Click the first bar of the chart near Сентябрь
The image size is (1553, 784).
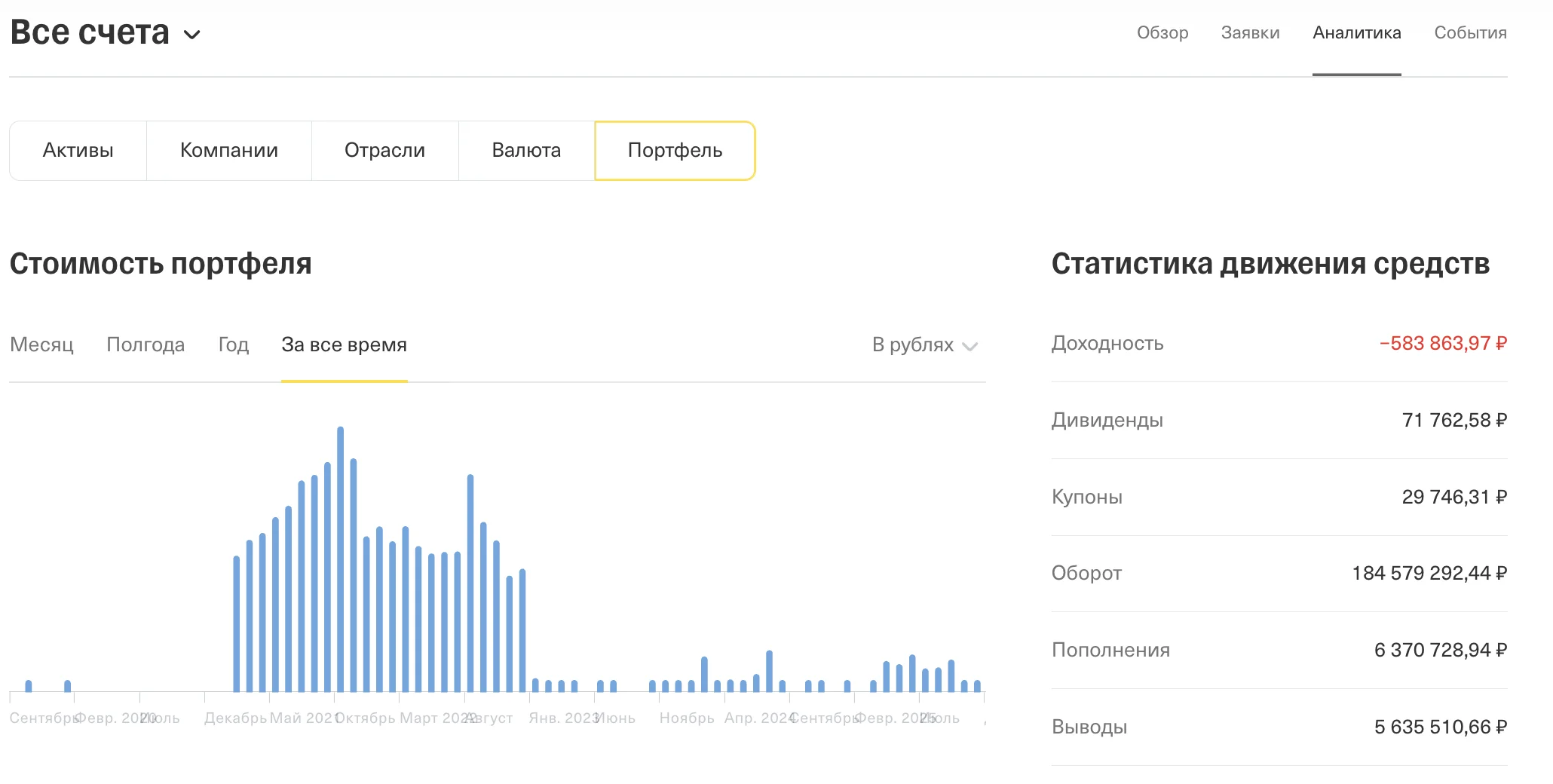(x=29, y=686)
